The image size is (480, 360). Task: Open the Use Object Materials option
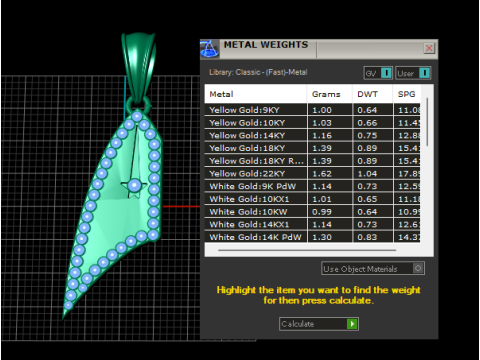tap(373, 268)
